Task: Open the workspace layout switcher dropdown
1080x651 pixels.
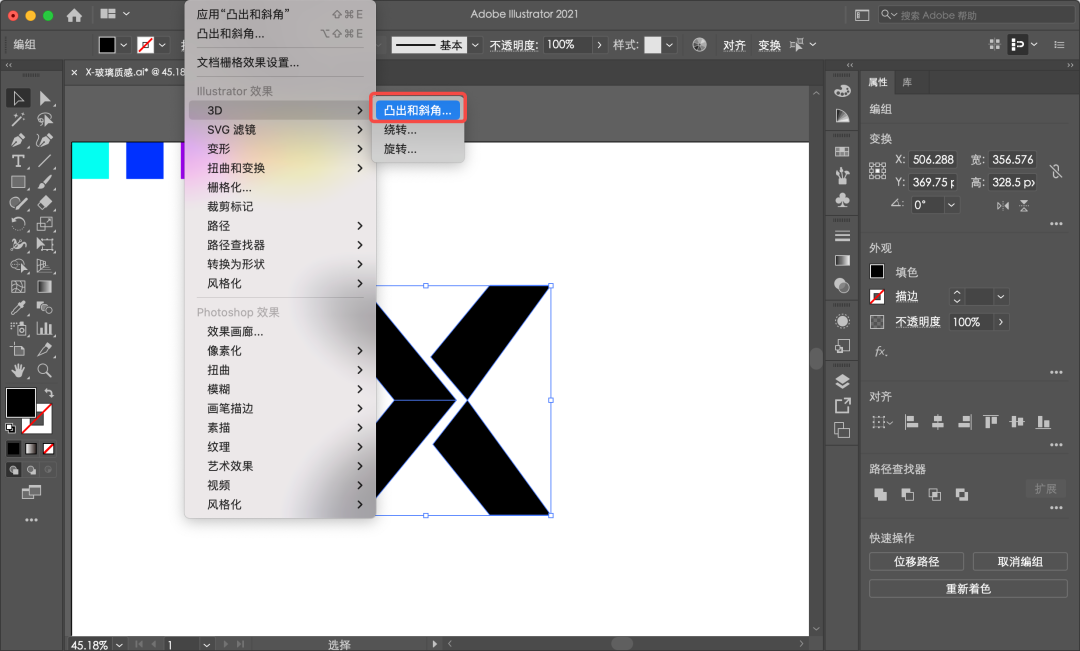Action: [x=115, y=14]
